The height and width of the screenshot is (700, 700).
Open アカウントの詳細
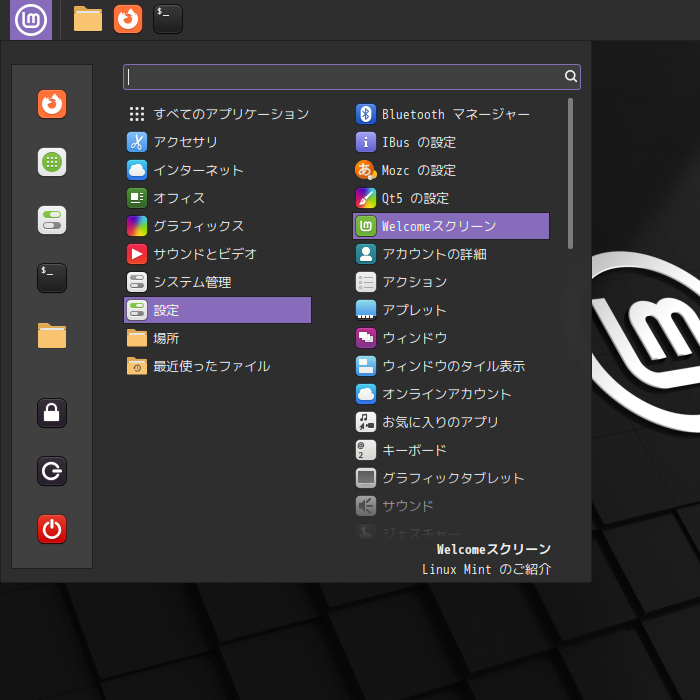pyautogui.click(x=451, y=254)
